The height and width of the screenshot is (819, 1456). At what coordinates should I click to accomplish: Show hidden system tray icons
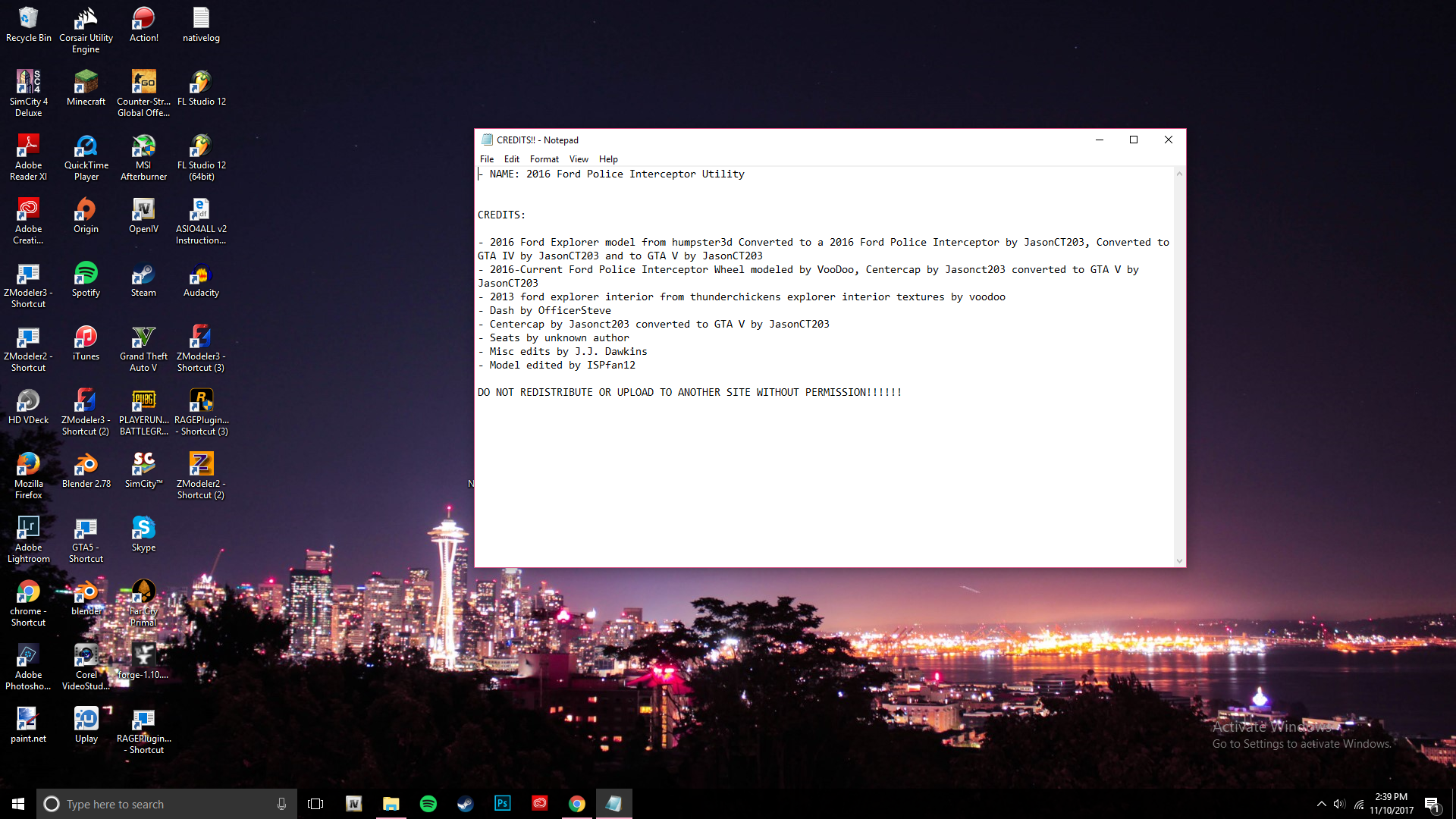pos(1322,804)
